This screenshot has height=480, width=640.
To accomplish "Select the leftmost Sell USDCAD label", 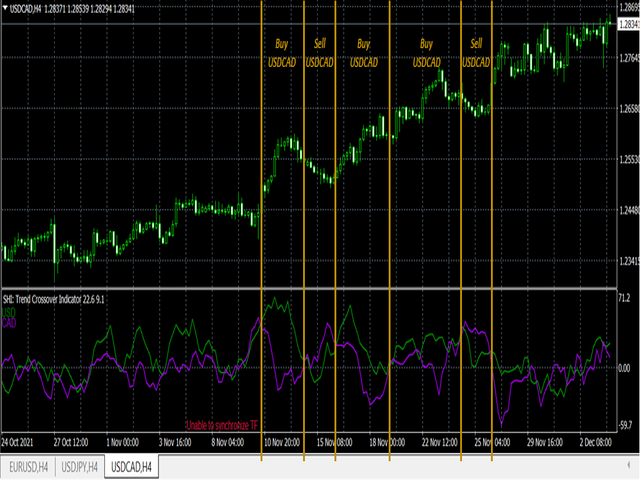I will coord(319,53).
